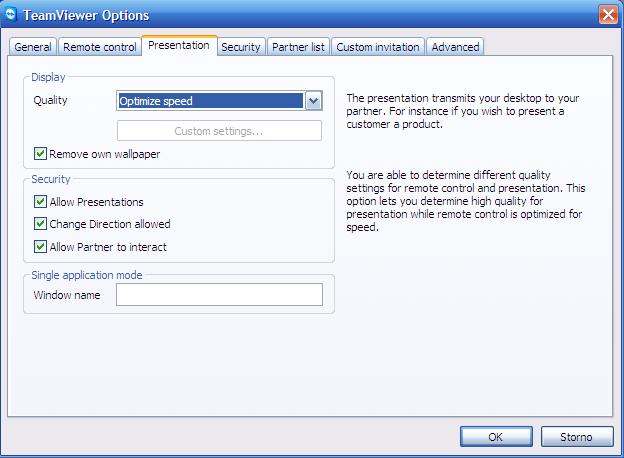Toggle the Allow Presentations checkbox
624x458 pixels.
click(x=40, y=202)
